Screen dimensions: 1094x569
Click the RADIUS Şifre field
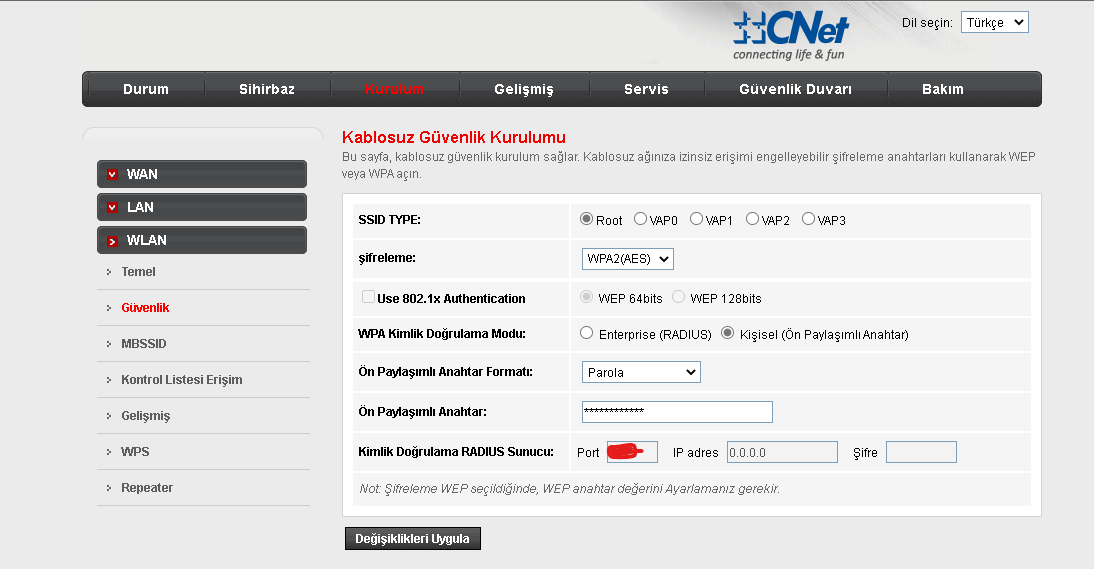click(x=921, y=452)
